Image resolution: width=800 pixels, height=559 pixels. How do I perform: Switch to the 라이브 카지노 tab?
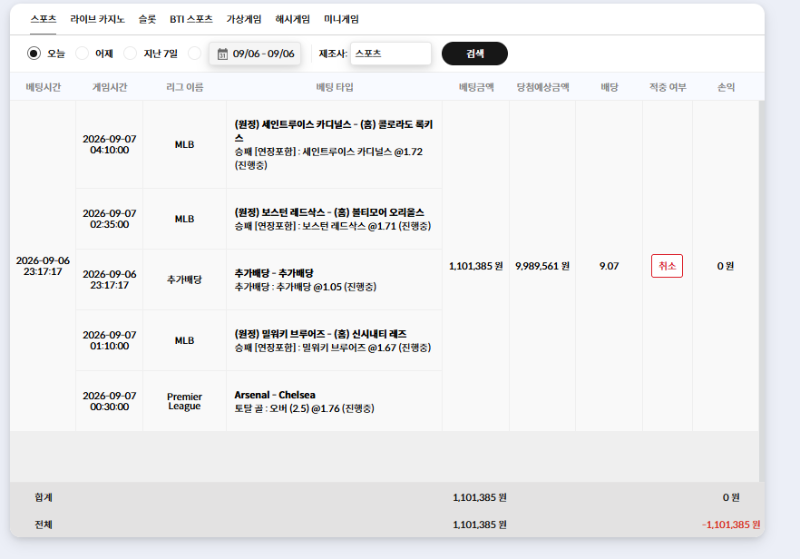[x=97, y=19]
